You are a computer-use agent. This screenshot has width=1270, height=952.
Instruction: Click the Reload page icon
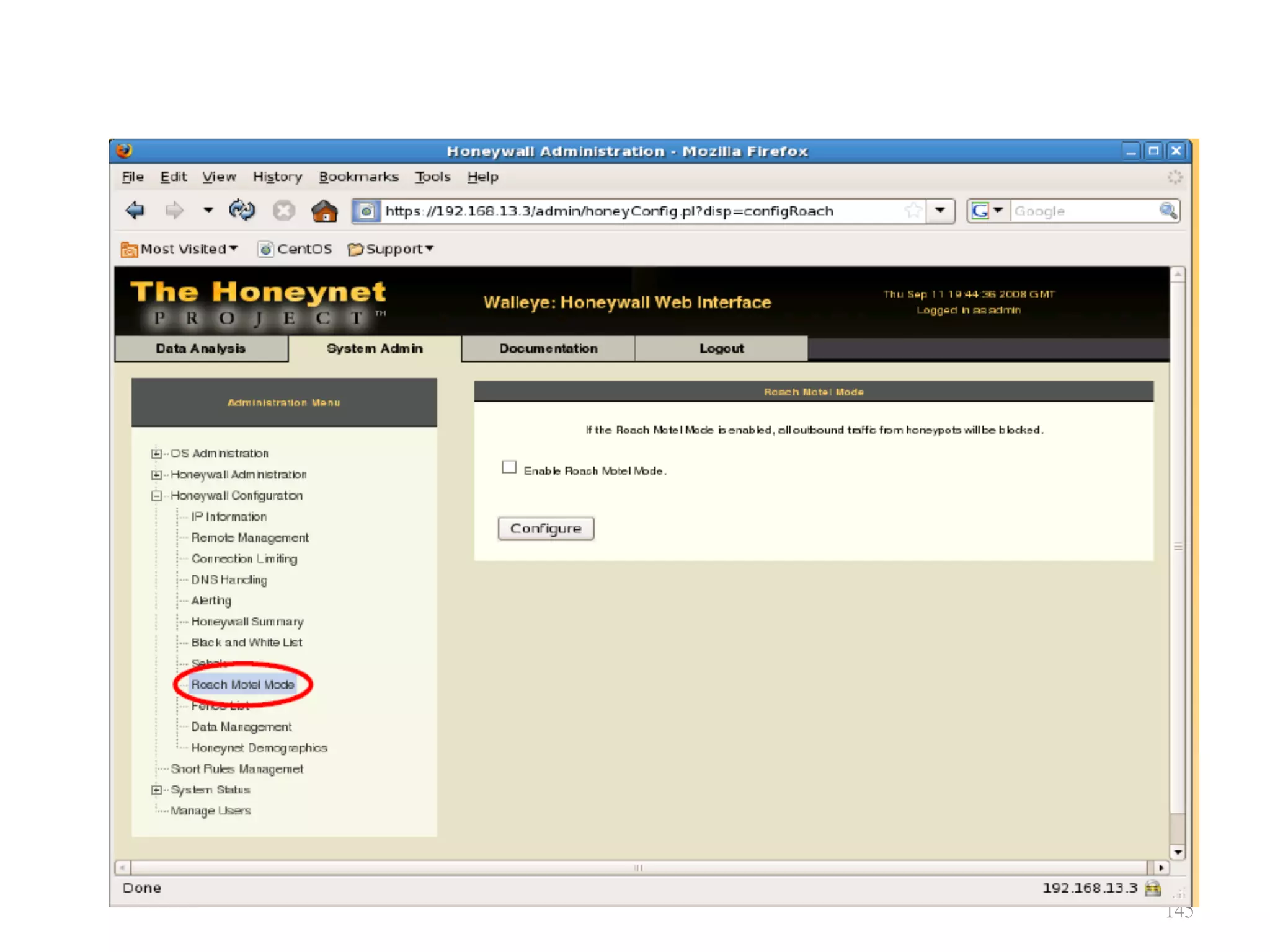241,211
